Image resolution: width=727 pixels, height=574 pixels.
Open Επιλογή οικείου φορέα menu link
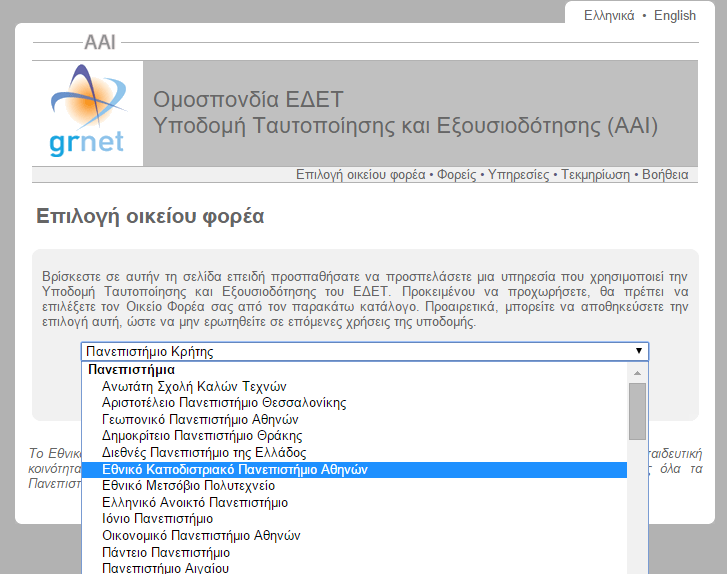point(361,175)
